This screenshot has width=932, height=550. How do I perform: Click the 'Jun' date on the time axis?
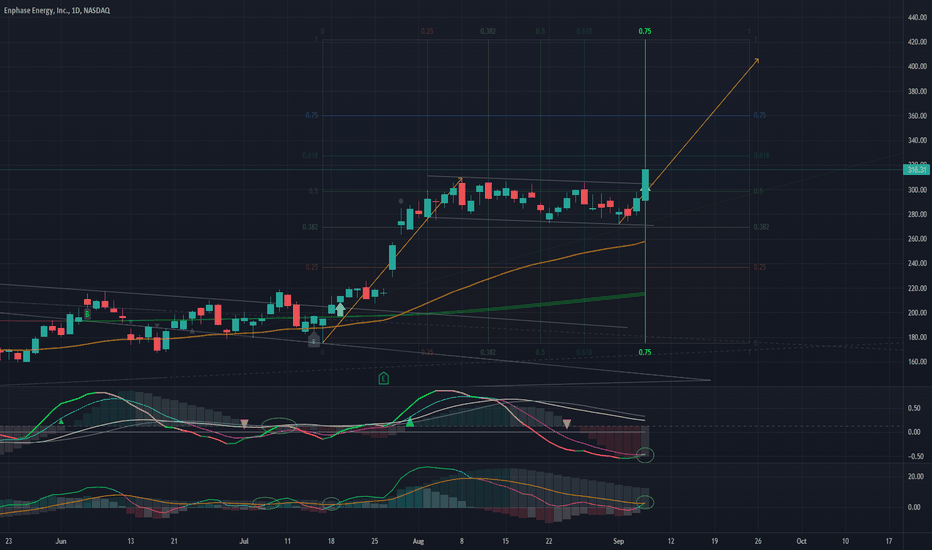click(61, 541)
